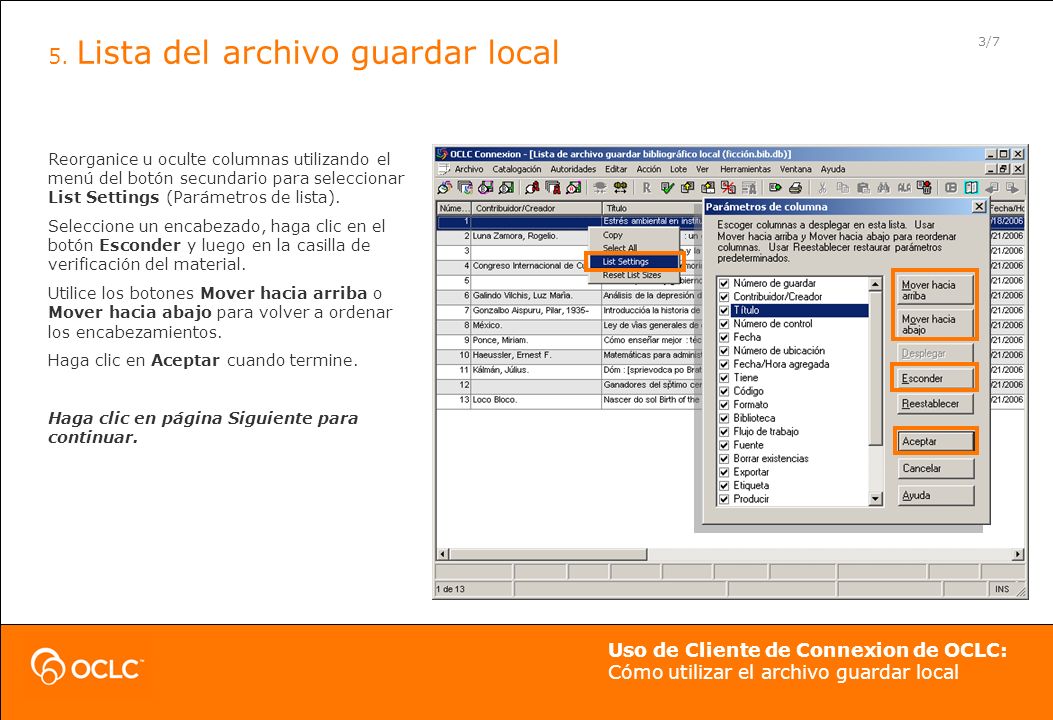Select the Título item in column list

(x=799, y=310)
